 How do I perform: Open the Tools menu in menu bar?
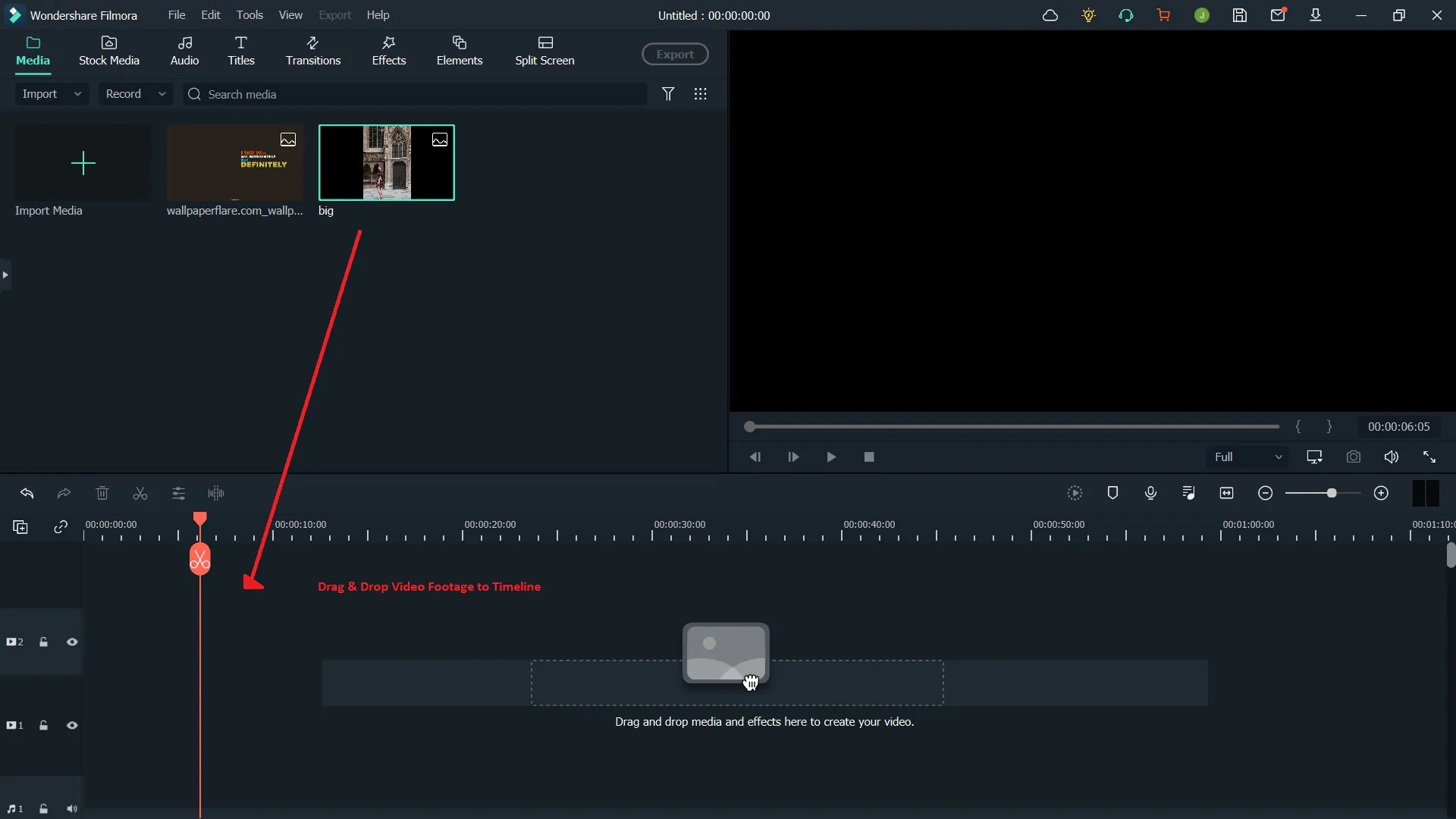248,14
